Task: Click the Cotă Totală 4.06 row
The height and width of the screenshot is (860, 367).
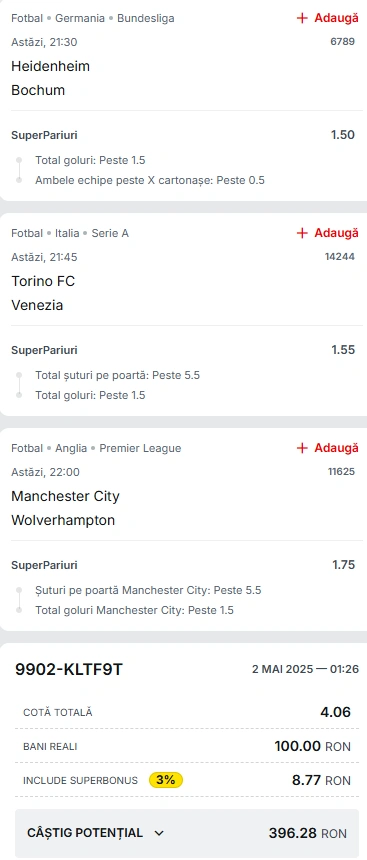Action: (183, 712)
